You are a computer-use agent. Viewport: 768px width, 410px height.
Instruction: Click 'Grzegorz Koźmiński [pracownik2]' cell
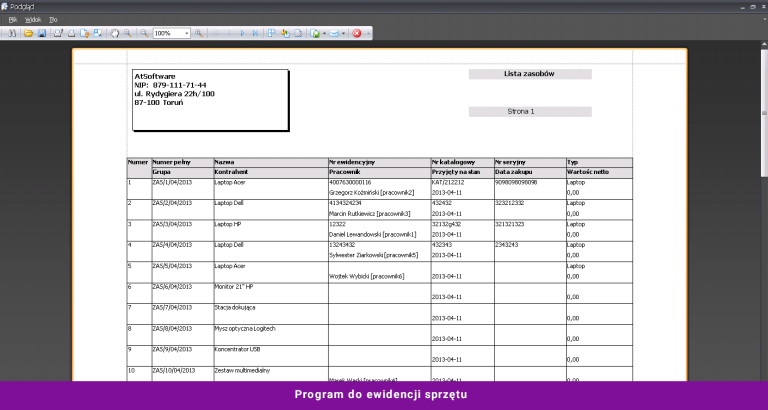point(372,193)
